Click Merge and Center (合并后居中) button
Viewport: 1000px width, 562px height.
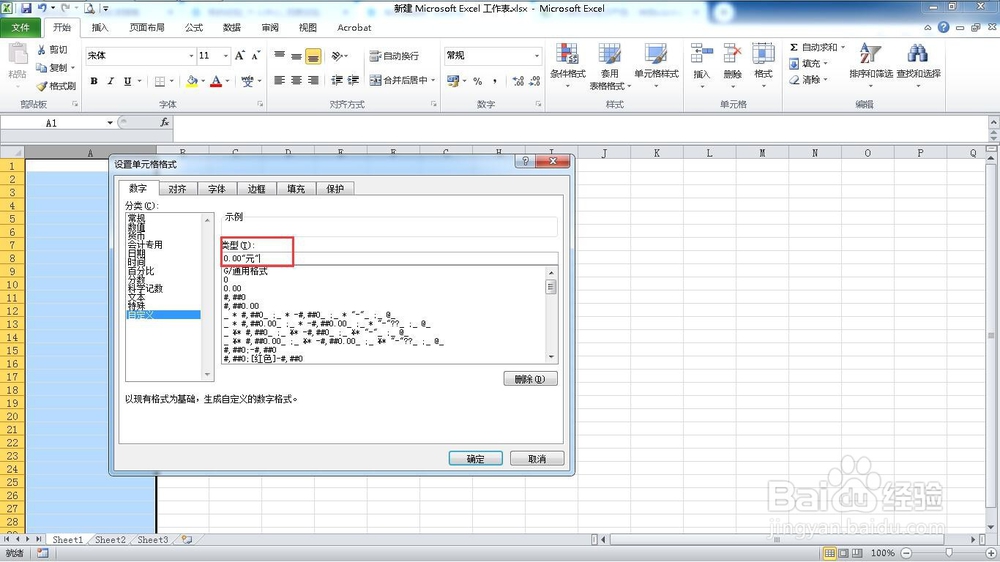click(x=398, y=80)
